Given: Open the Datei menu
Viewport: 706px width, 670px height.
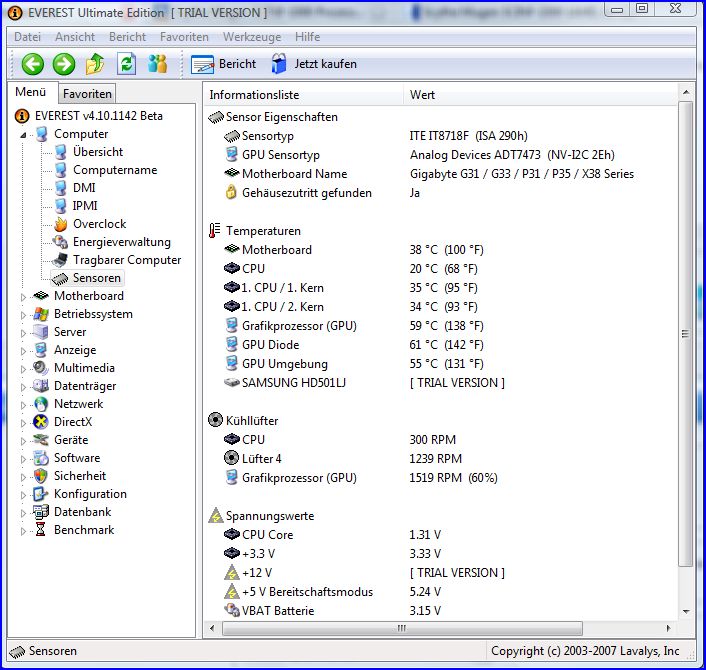Looking at the screenshot, I should pyautogui.click(x=27, y=37).
